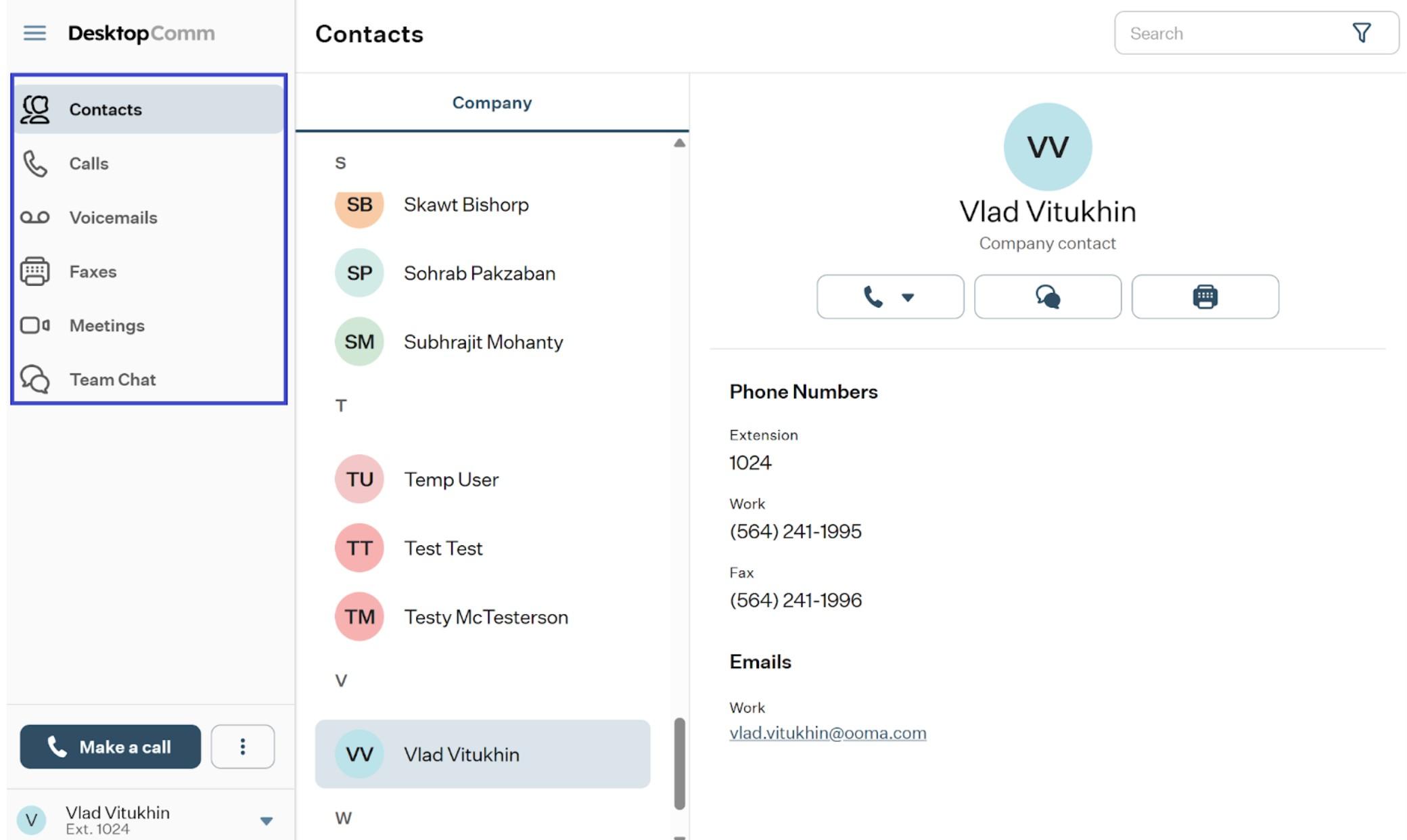Switch to the Company tab

tap(492, 103)
